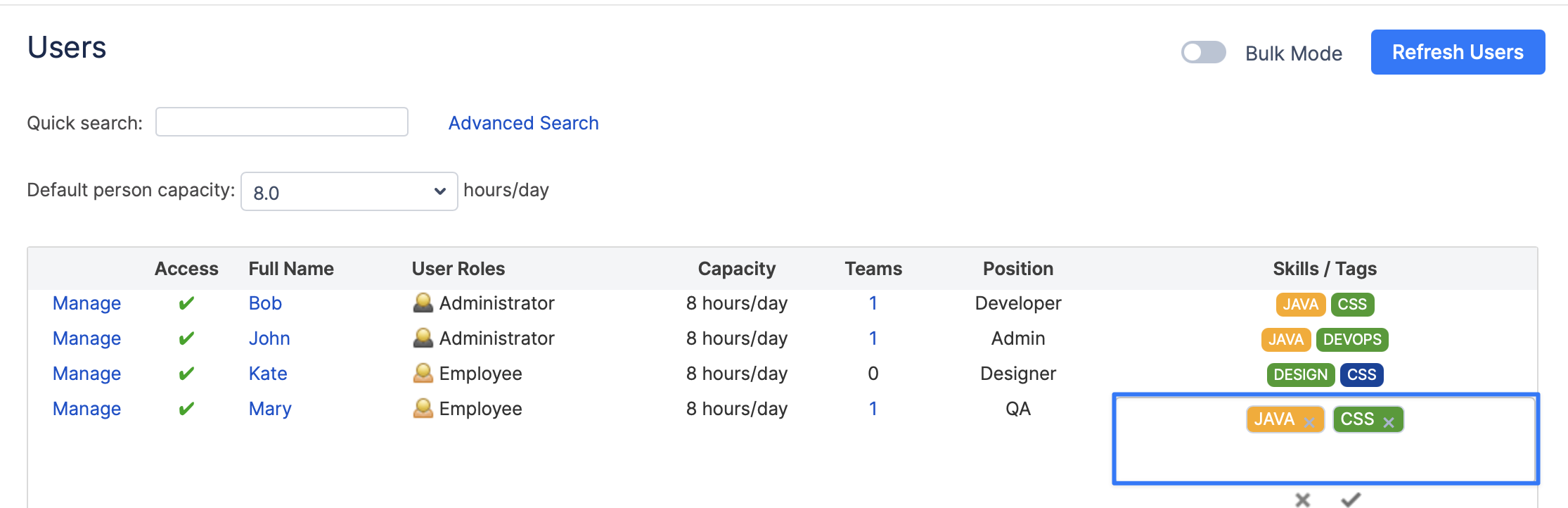Click in the Quick search field
The width and height of the screenshot is (1568, 508).
281,122
